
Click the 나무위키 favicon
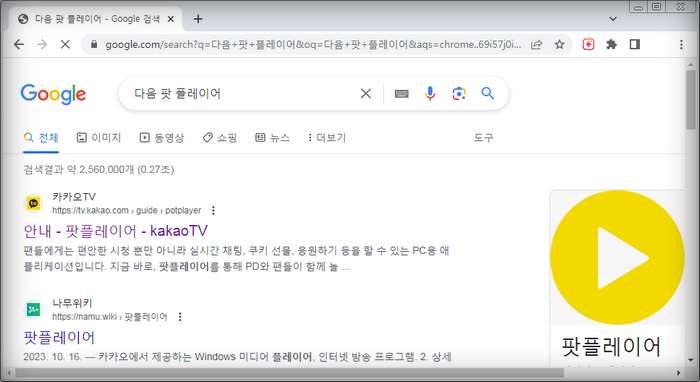(33, 309)
